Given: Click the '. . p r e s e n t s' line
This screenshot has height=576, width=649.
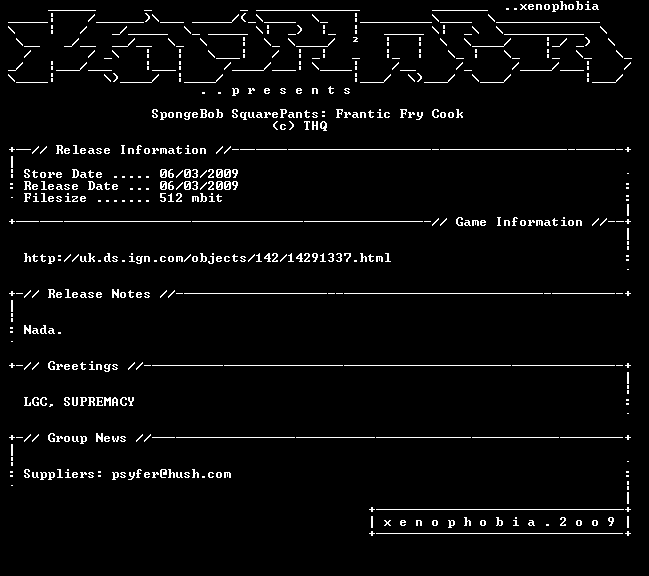Looking at the screenshot, I should (x=276, y=91).
